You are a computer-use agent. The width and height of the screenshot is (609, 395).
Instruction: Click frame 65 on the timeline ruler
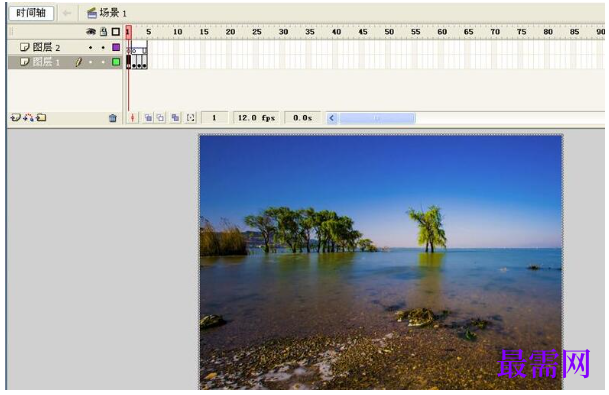point(468,32)
